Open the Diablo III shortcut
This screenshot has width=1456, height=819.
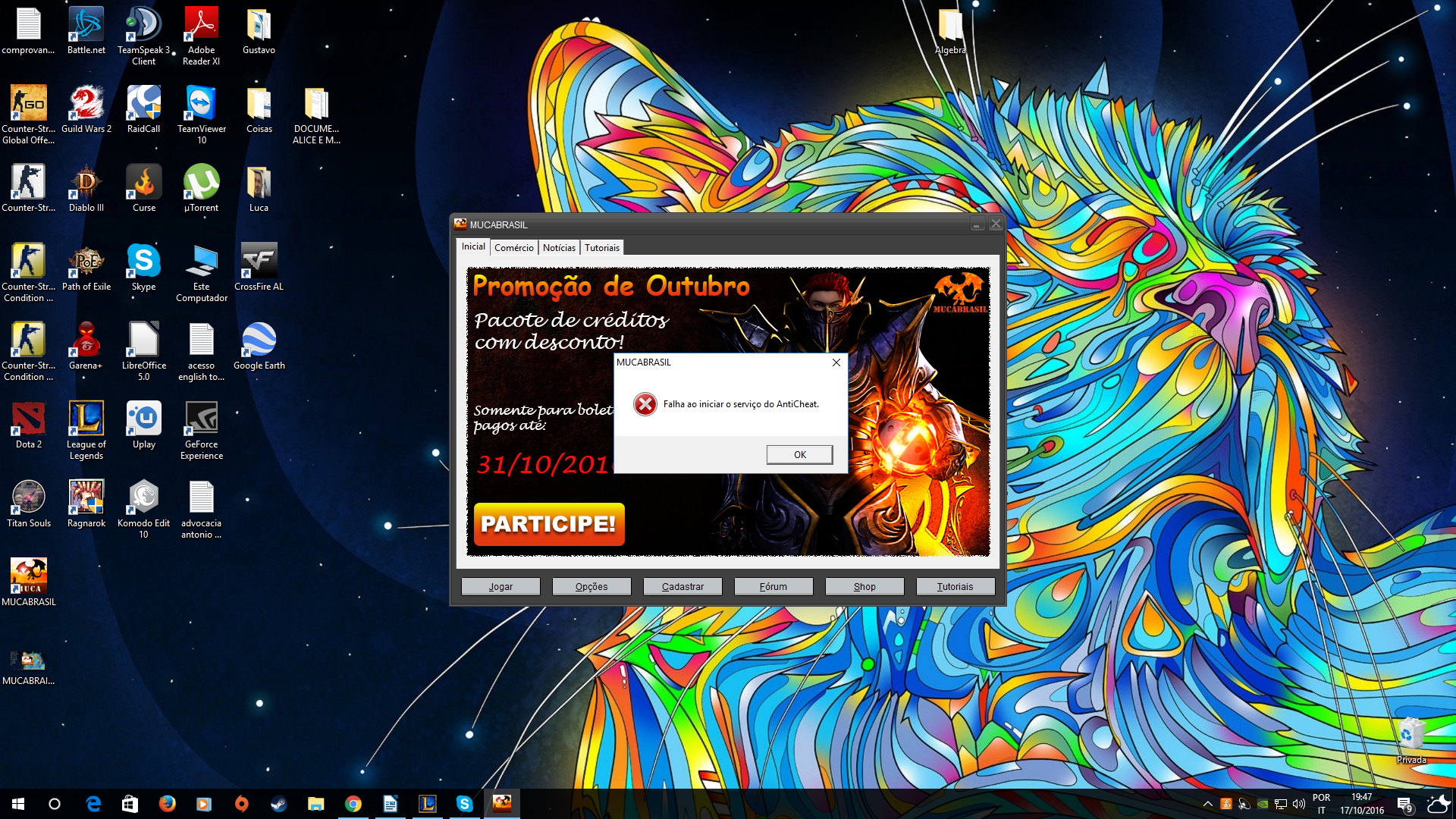pyautogui.click(x=86, y=188)
